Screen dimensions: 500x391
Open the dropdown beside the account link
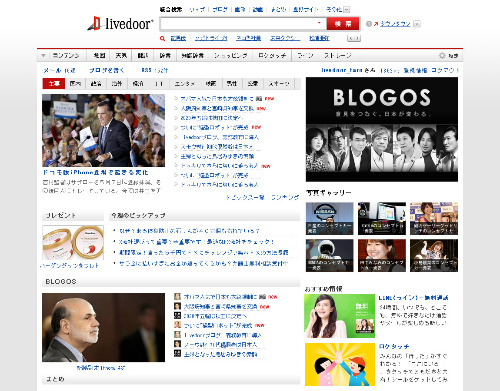(417, 24)
